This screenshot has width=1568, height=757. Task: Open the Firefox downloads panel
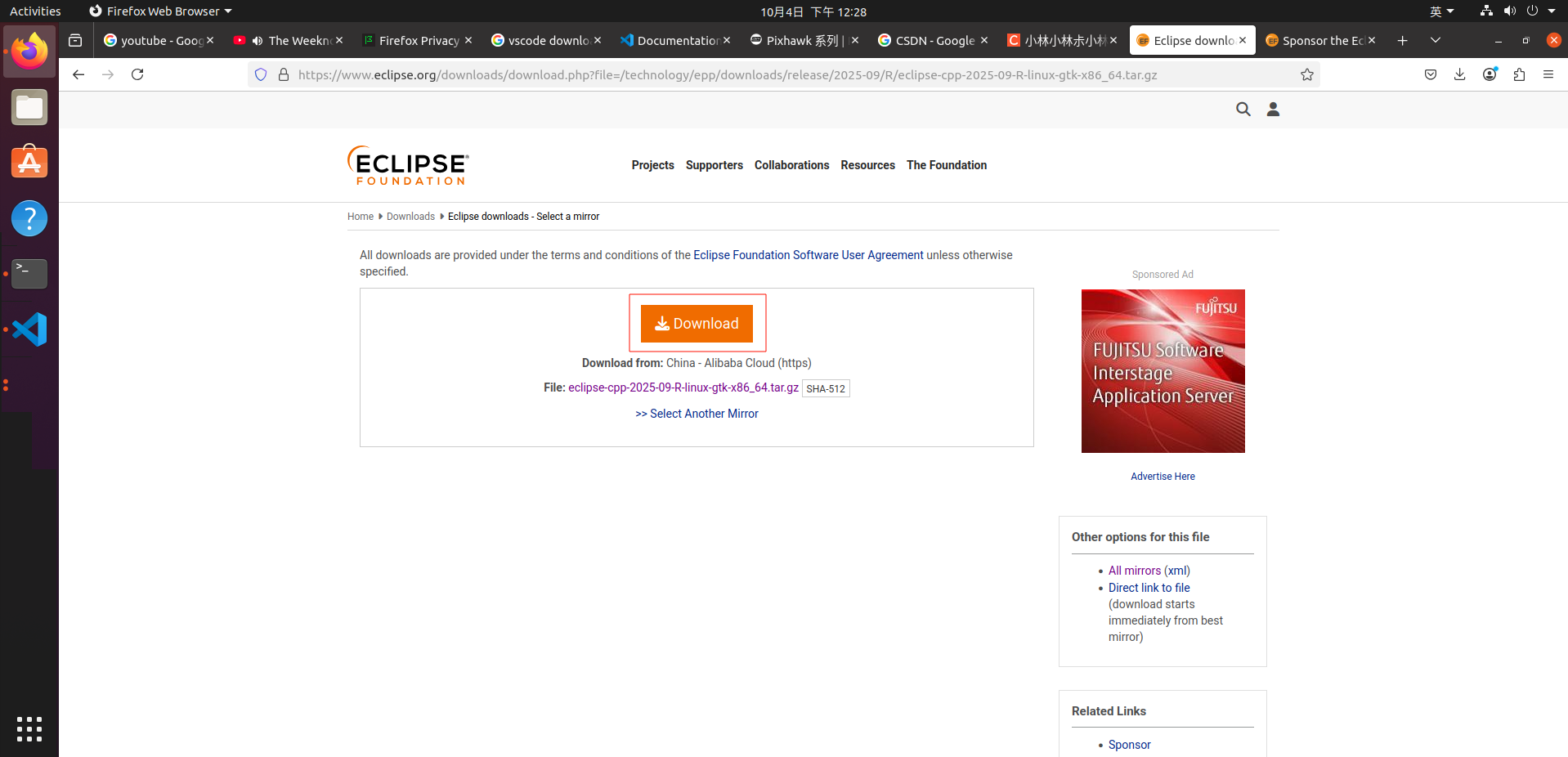[x=1460, y=74]
